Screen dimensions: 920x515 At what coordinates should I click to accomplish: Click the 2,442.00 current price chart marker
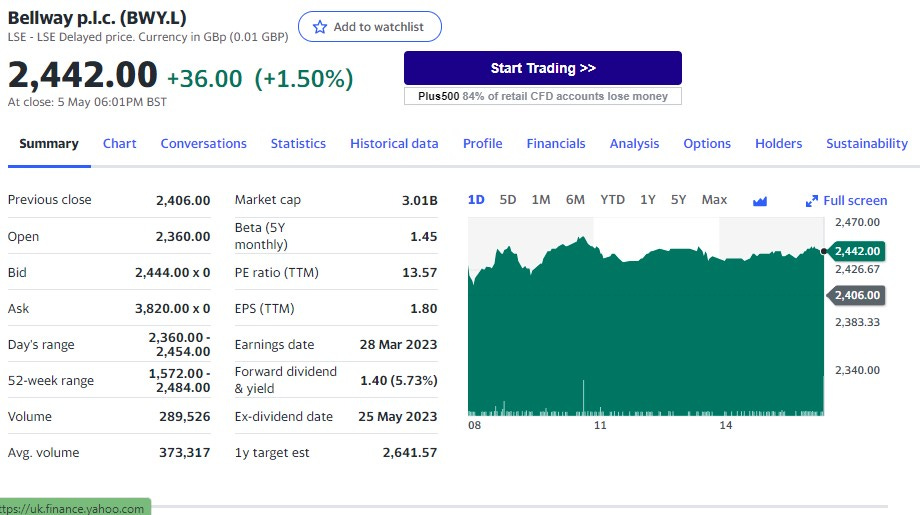(x=857, y=251)
